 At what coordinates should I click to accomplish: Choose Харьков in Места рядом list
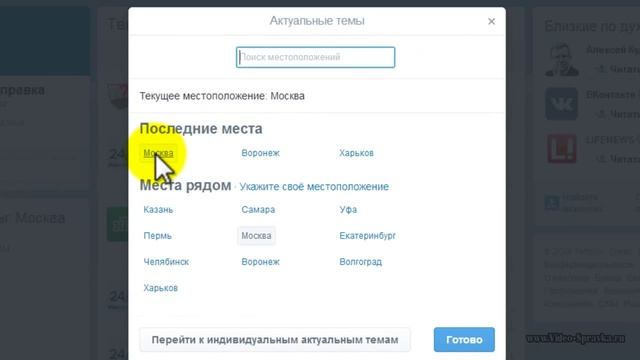point(160,288)
